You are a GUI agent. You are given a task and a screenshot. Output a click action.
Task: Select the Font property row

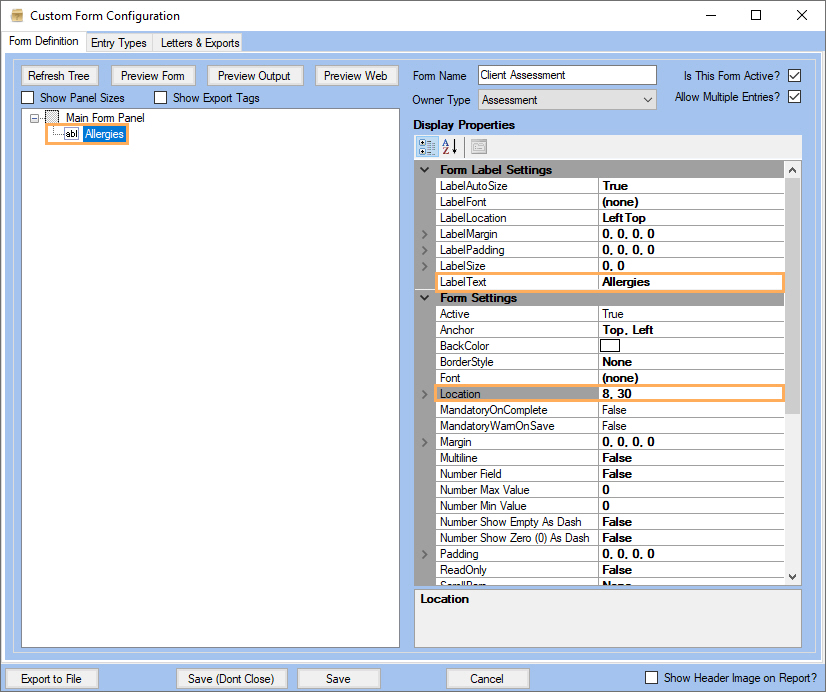click(x=610, y=378)
